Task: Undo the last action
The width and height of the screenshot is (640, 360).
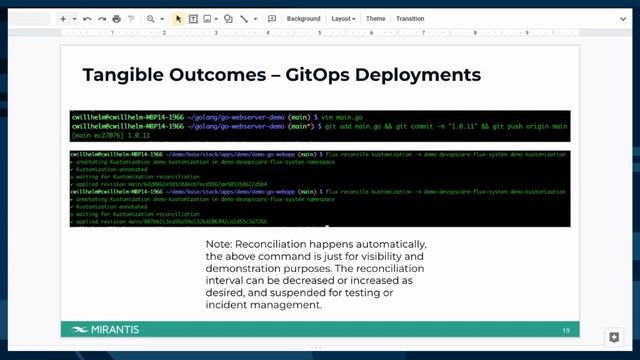Action: [x=87, y=19]
